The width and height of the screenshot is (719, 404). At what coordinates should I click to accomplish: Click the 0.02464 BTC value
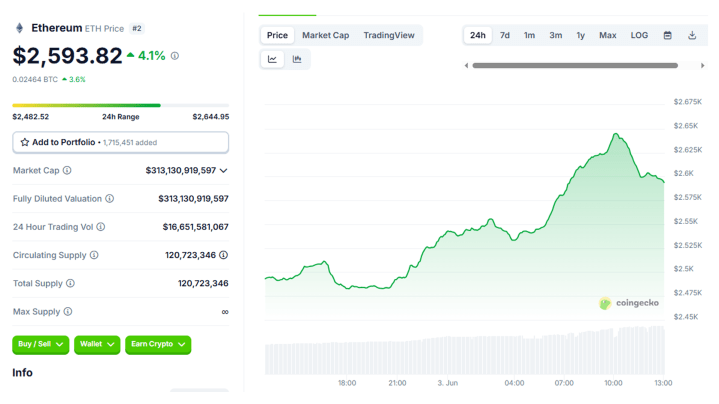pos(35,79)
